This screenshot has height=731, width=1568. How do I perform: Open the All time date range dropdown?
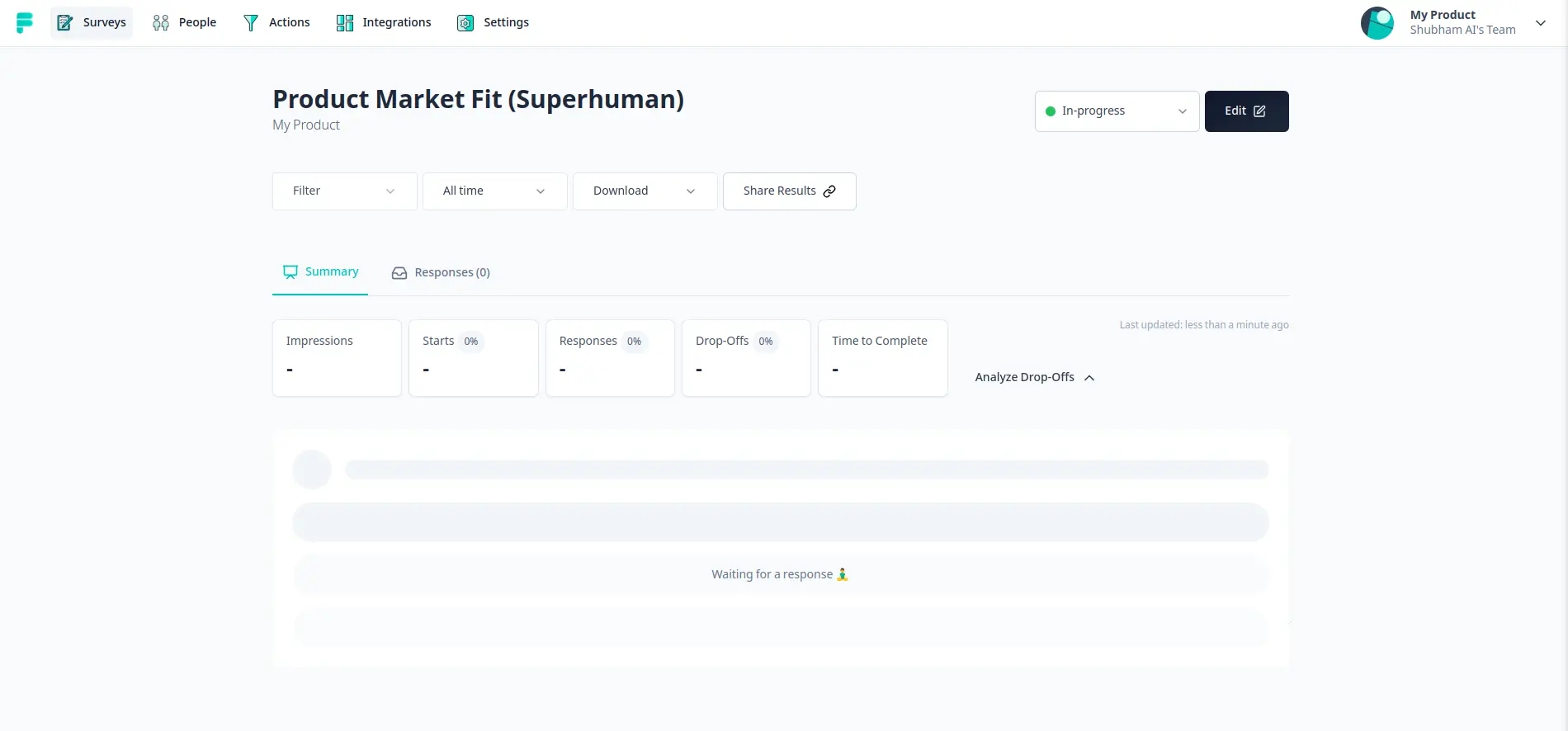point(495,191)
